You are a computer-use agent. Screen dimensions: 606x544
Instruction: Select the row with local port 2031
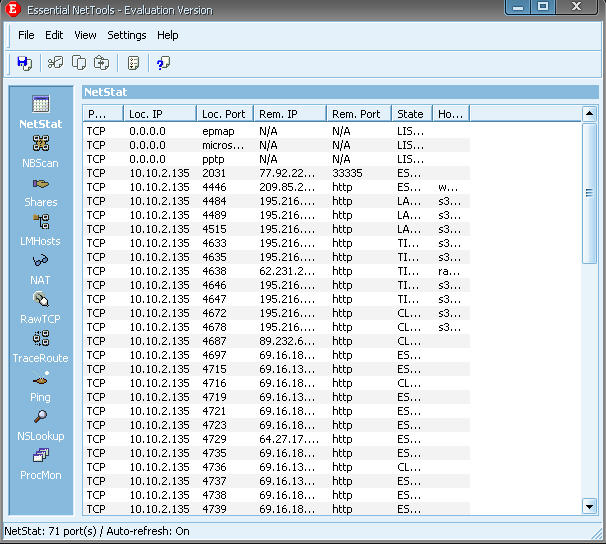click(277, 173)
